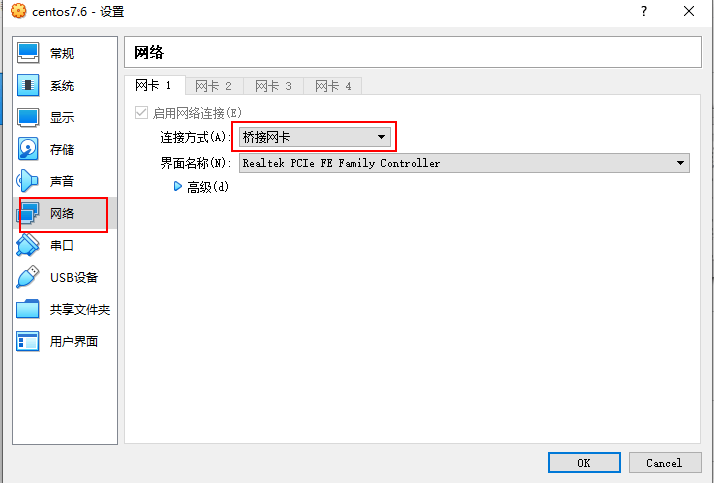Click the OK button
714x483 pixels.
pos(584,463)
